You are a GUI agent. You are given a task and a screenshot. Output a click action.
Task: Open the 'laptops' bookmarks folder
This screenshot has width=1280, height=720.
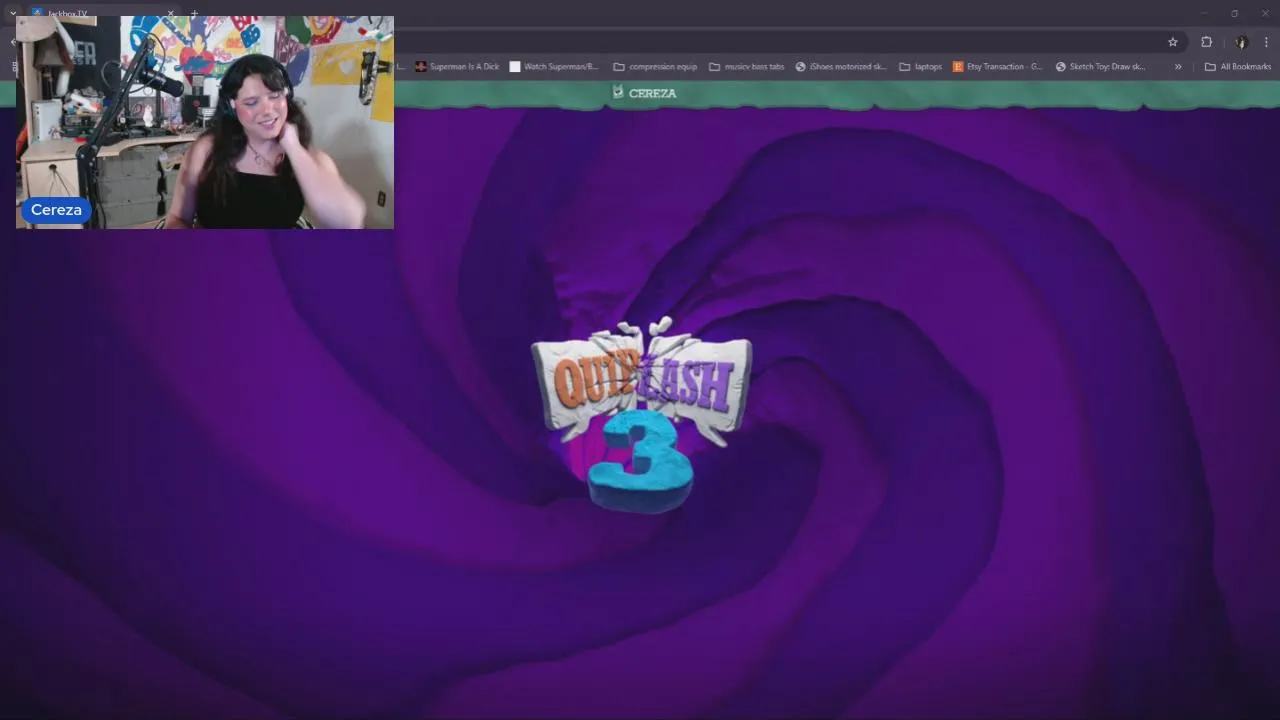[920, 67]
